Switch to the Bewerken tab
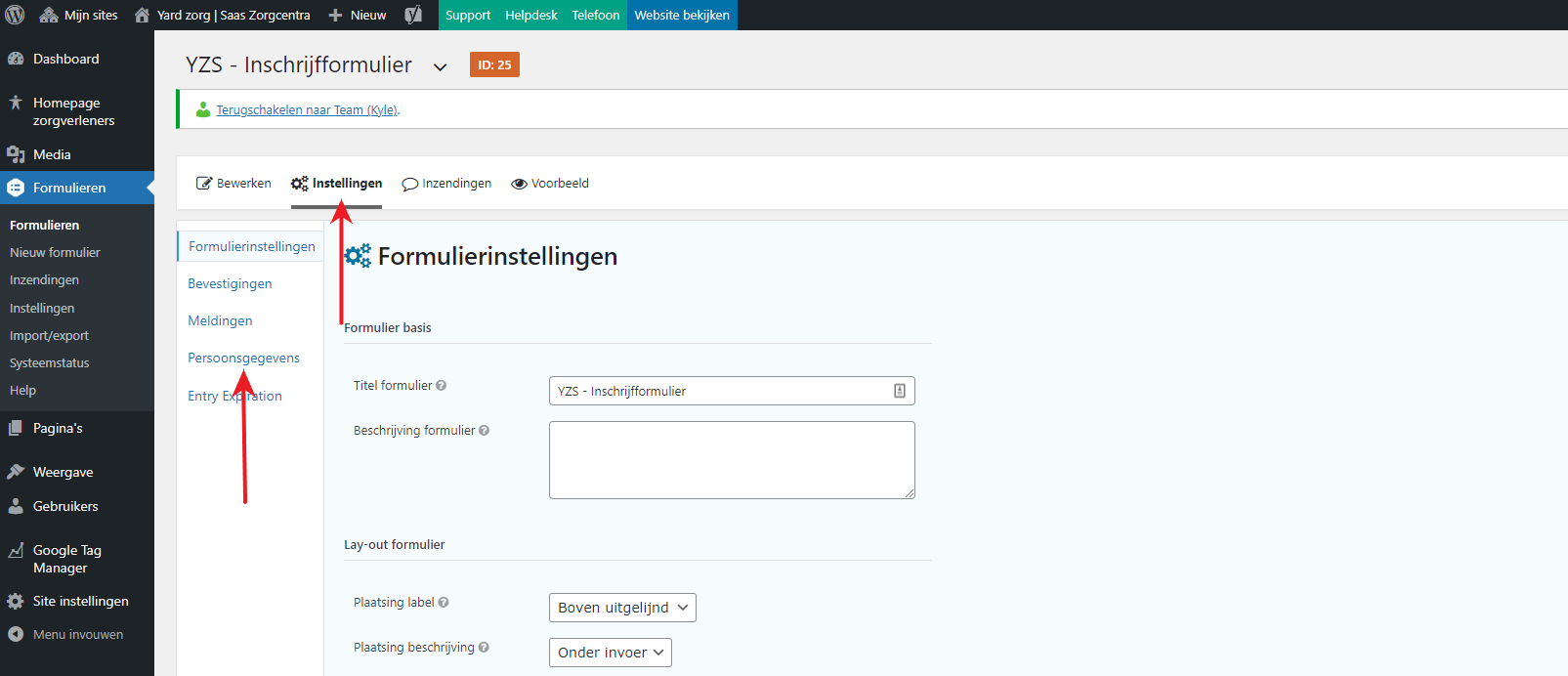Viewport: 1568px width, 676px height. 233,184
